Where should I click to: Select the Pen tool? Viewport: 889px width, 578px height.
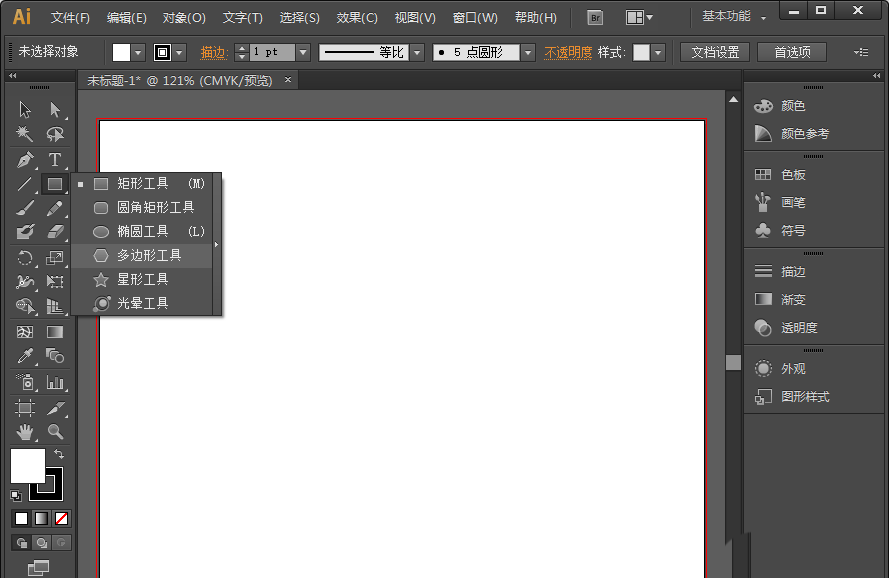(25, 159)
